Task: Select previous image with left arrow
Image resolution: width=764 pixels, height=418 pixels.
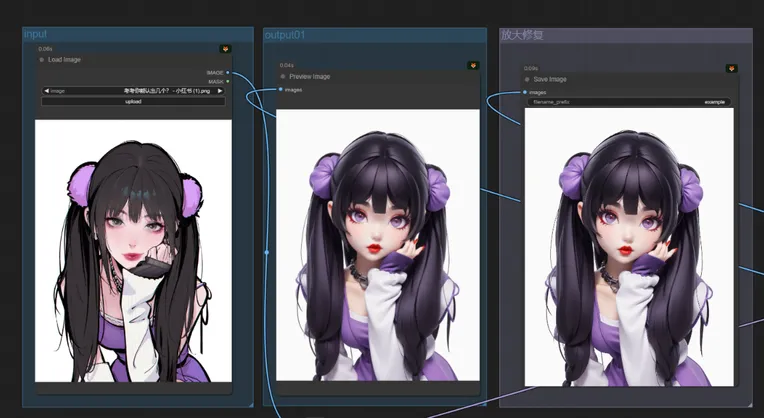Action: pos(46,91)
